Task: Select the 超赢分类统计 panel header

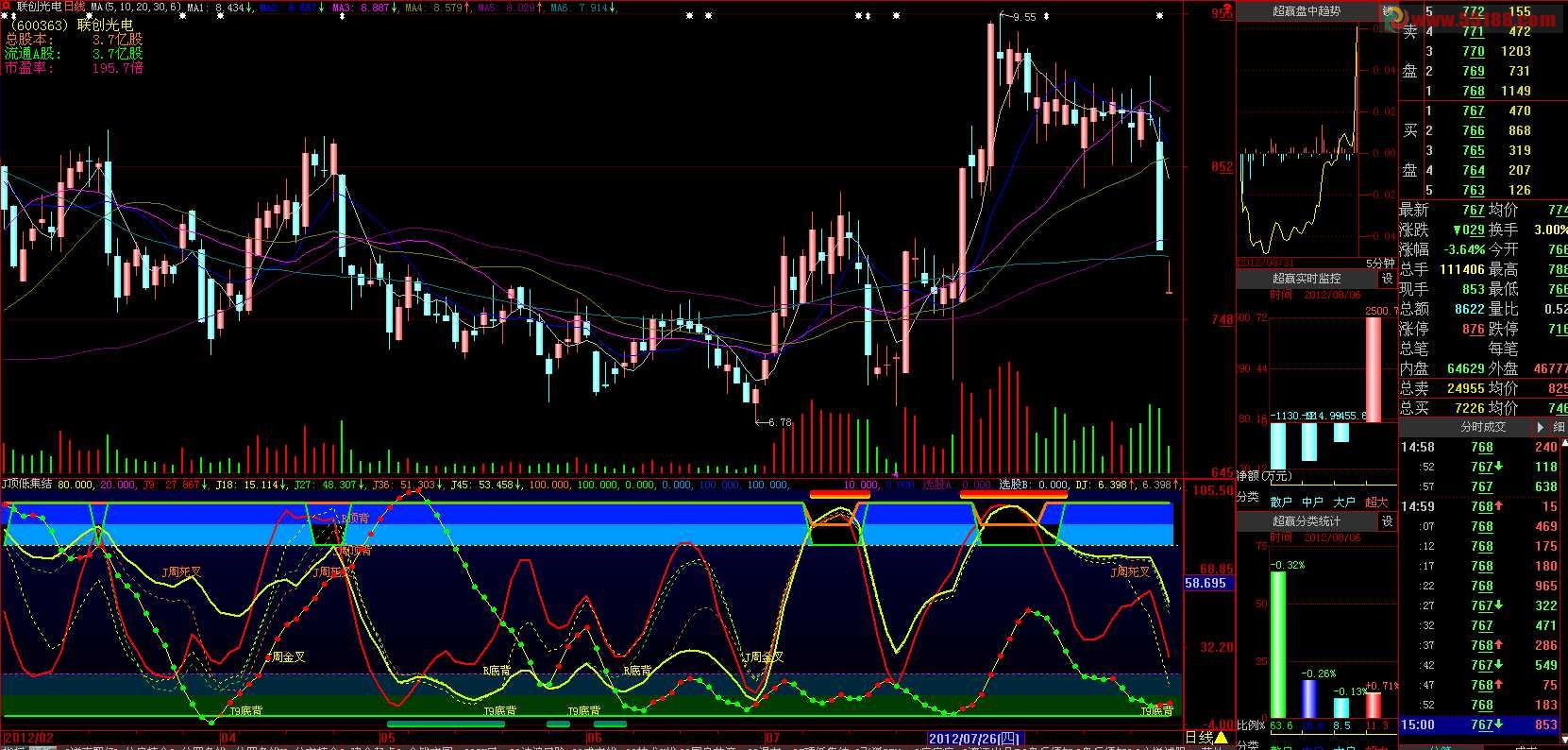Action: 1307,521
